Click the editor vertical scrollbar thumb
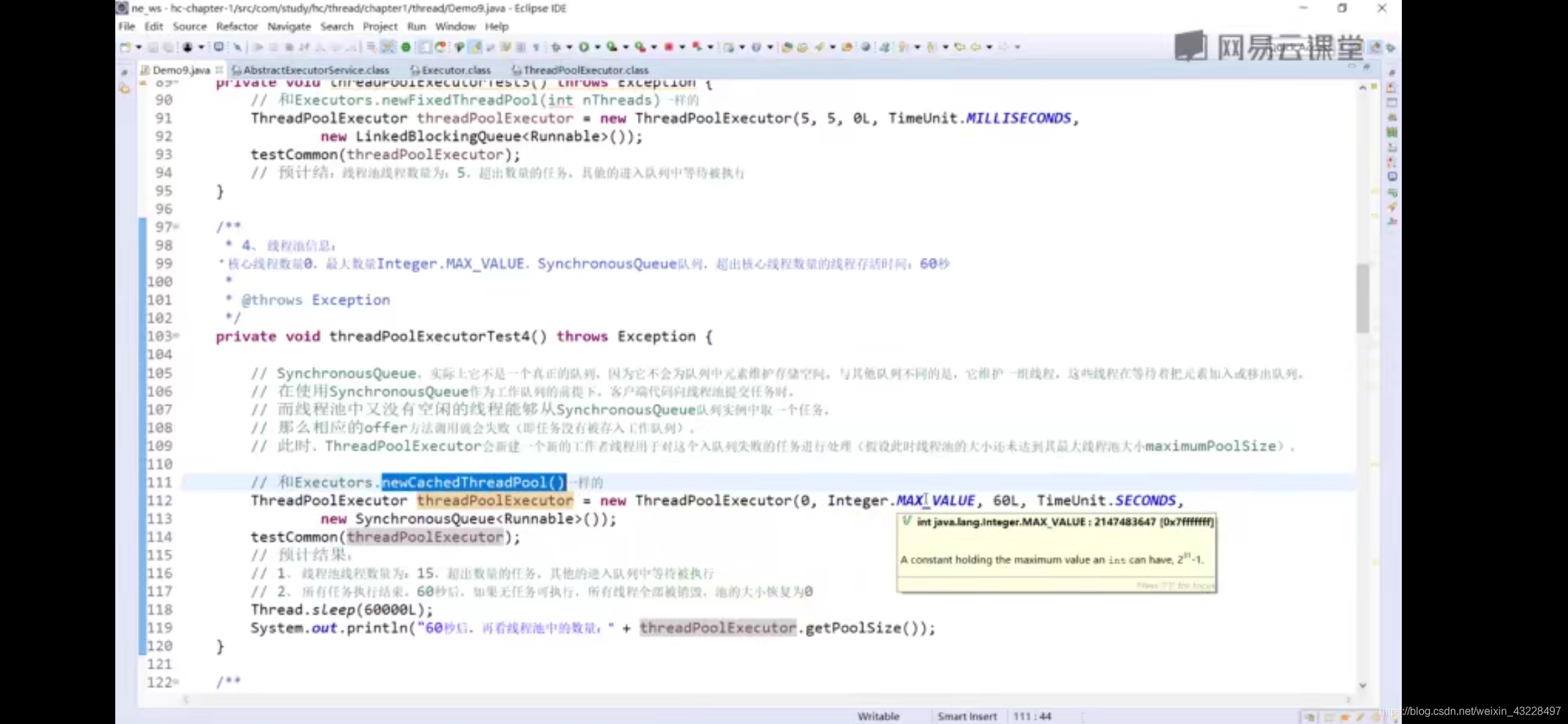Viewport: 1568px width, 724px height. click(1362, 298)
